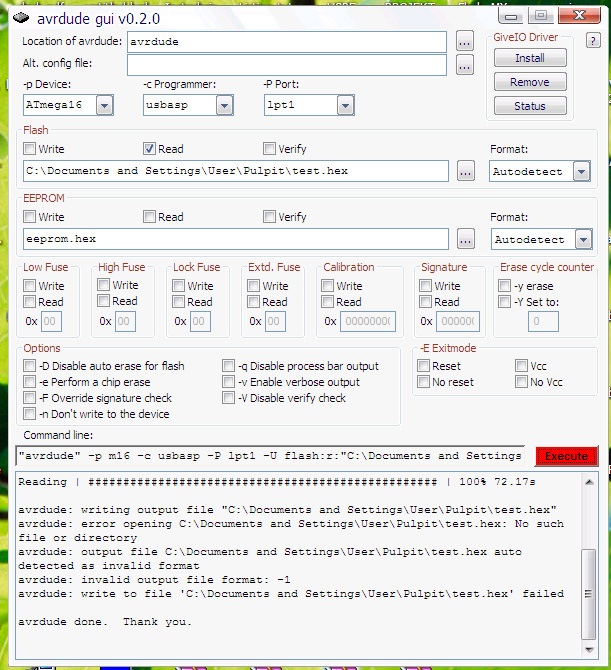The image size is (611, 670).
Task: Check Extd. Fuse Read
Action: (x=253, y=302)
